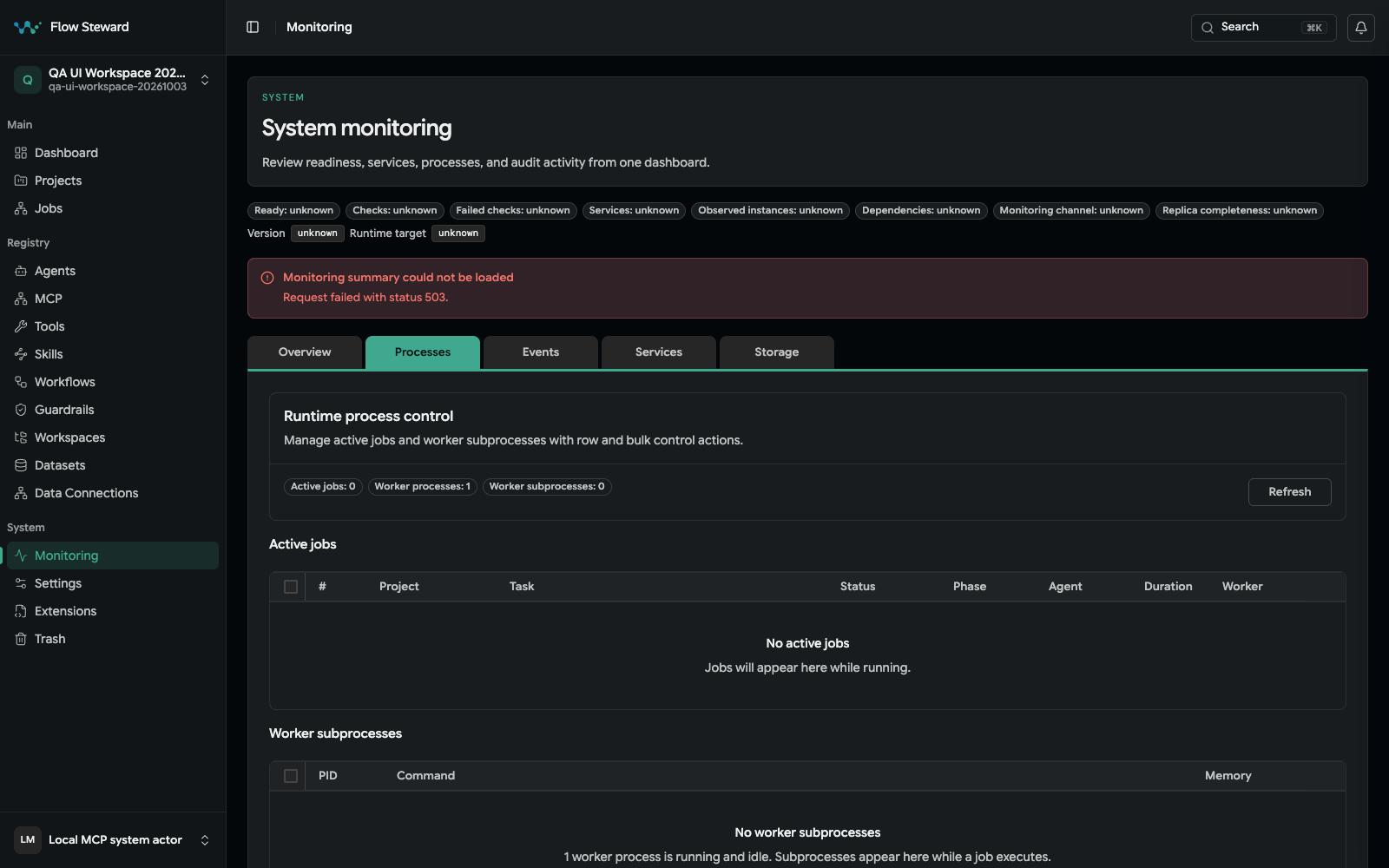Click the Flow Steward logo icon
The image size is (1389, 868).
(28, 27)
